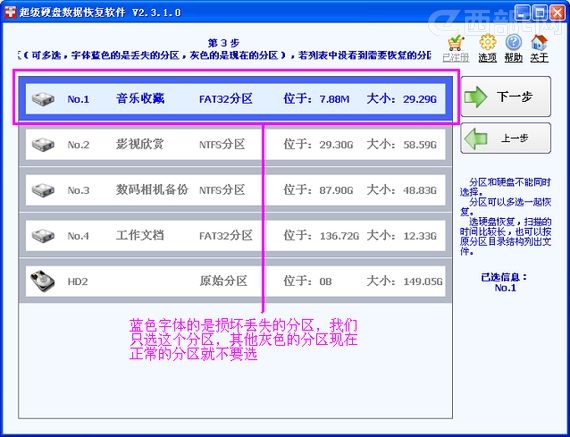Viewport: 570px width, 437px height.
Task: Click the 关于 label link
Action: 539,57
